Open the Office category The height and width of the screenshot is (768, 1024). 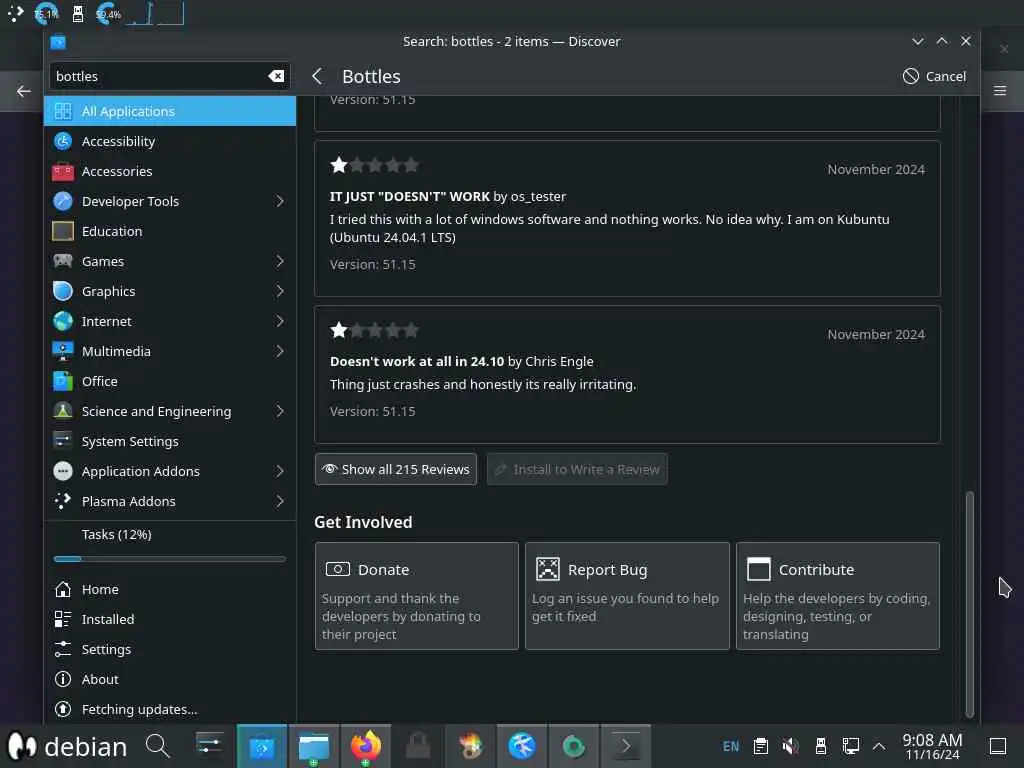point(170,381)
